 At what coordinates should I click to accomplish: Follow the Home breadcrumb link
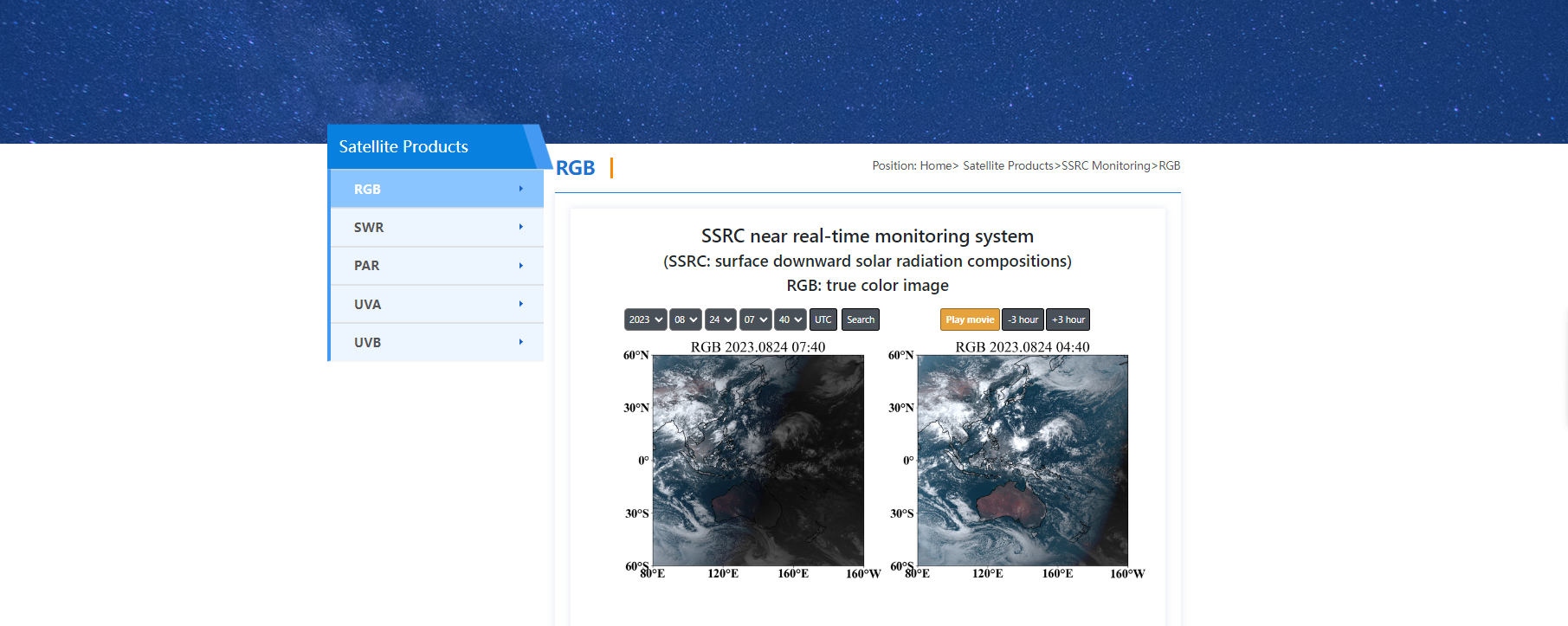coord(935,165)
